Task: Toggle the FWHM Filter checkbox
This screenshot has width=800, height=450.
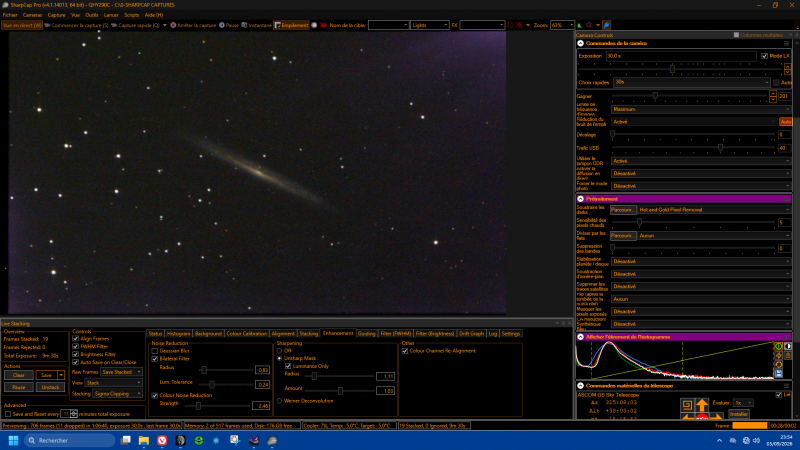Action: click(76, 346)
